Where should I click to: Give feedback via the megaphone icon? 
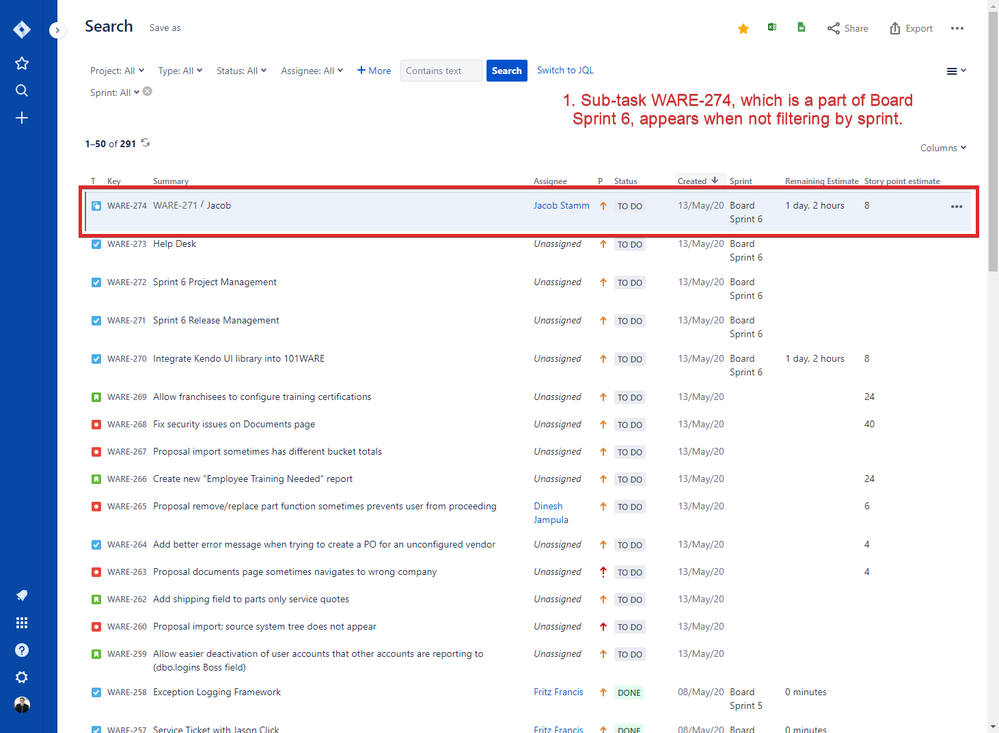point(21,595)
